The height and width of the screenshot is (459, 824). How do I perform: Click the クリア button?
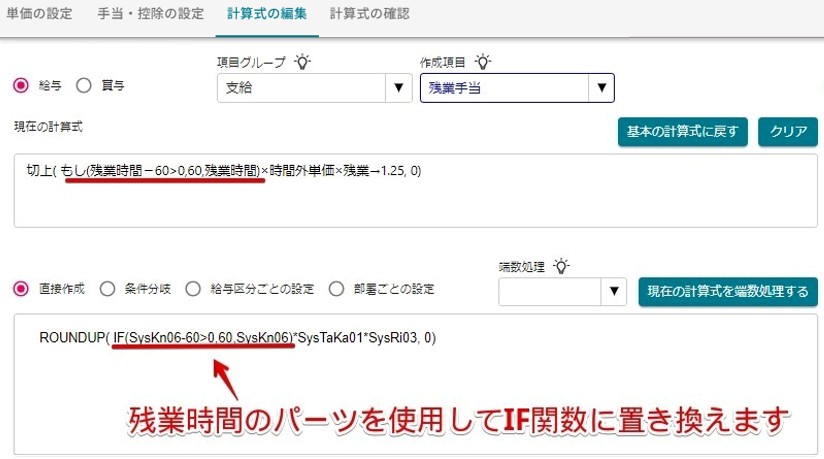click(788, 131)
